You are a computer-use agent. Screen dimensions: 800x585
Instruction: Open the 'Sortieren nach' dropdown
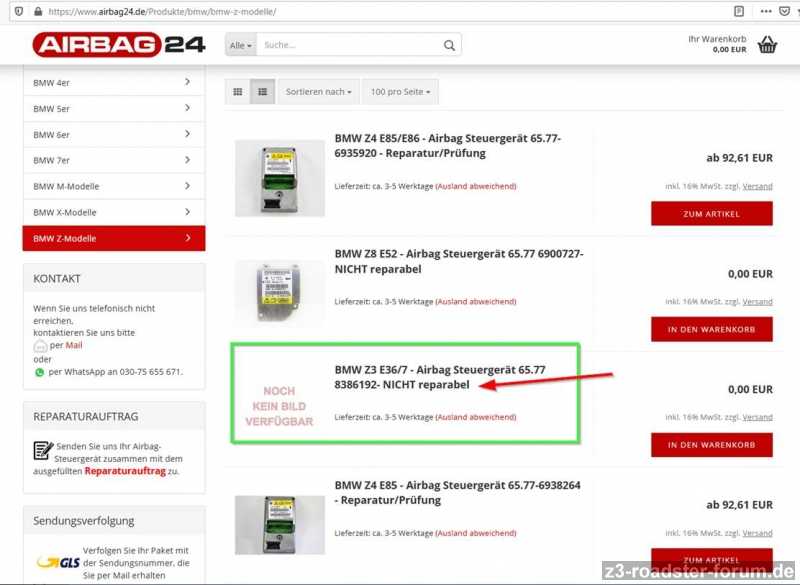pos(318,92)
